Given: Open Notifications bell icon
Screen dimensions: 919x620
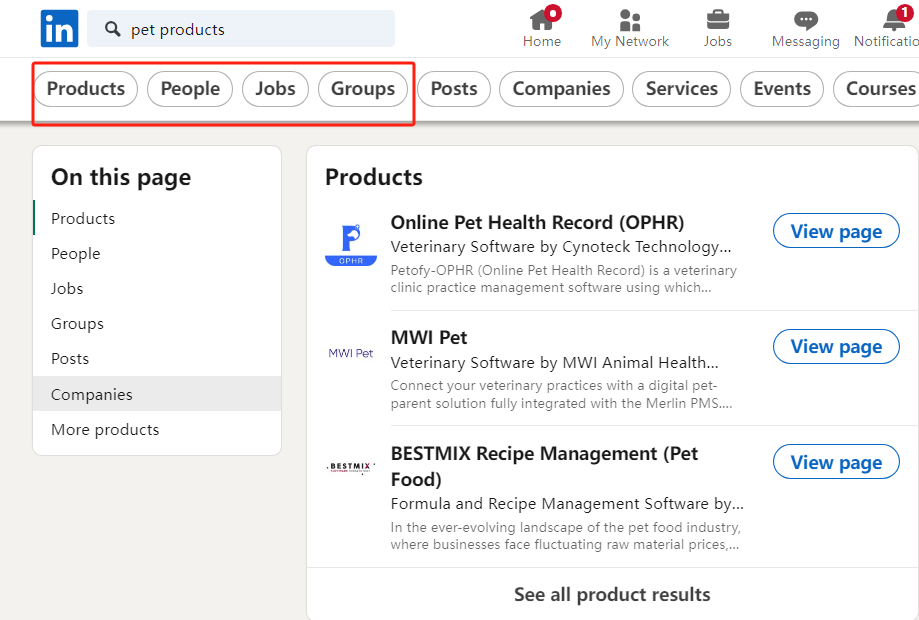Looking at the screenshot, I should click(x=893, y=20).
